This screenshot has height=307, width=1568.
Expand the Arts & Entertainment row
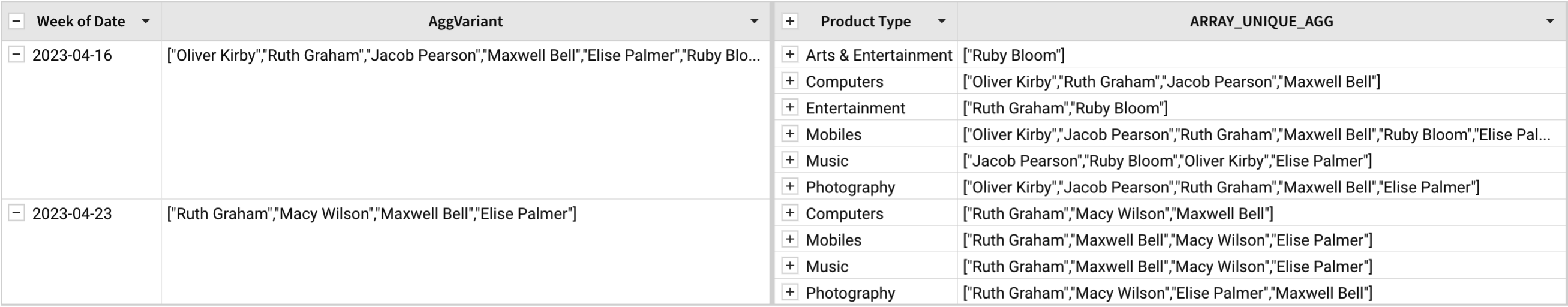point(789,55)
